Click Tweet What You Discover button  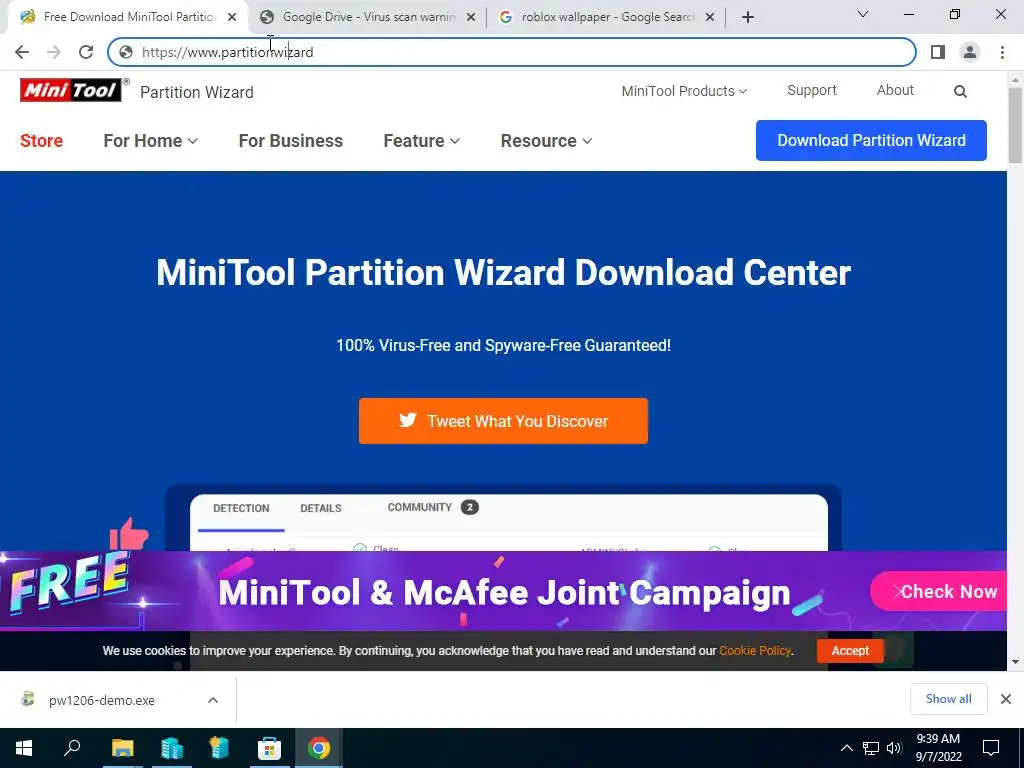coord(503,421)
